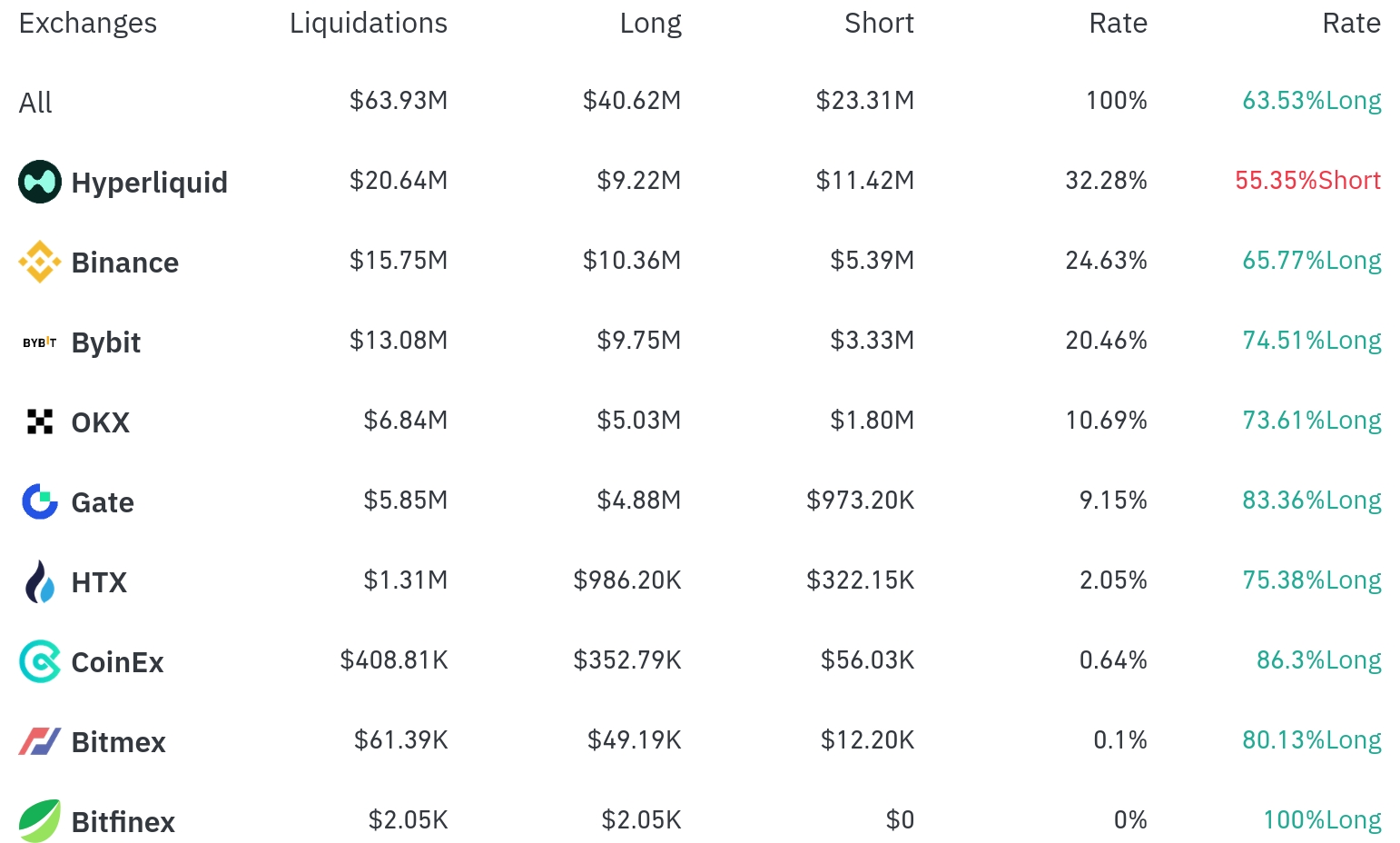This screenshot has width=1400, height=843.
Task: Sort by the Long column header
Action: click(650, 24)
